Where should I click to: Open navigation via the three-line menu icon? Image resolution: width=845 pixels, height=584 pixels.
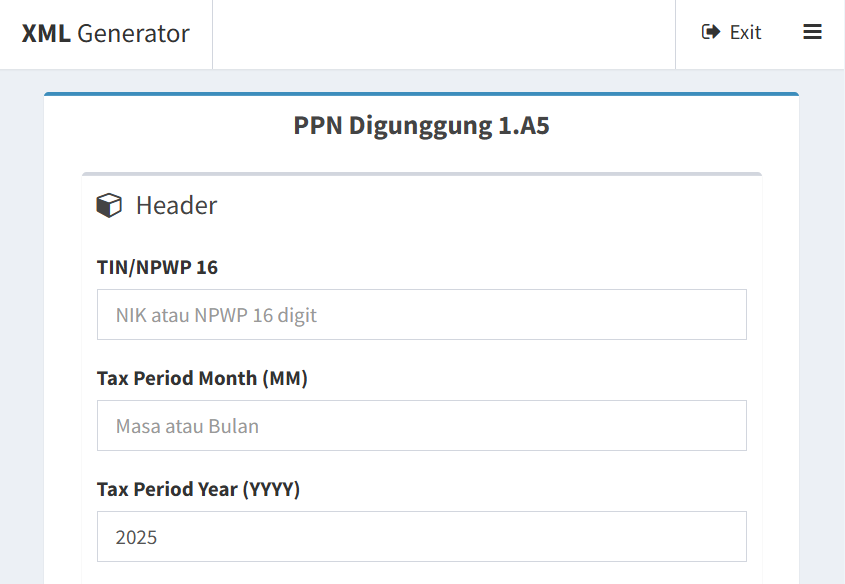[812, 31]
